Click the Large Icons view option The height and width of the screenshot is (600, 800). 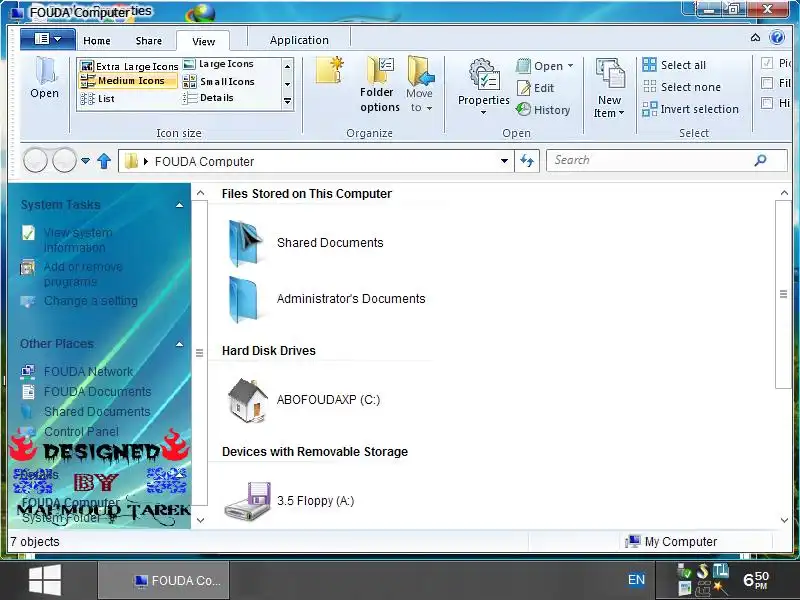point(218,64)
